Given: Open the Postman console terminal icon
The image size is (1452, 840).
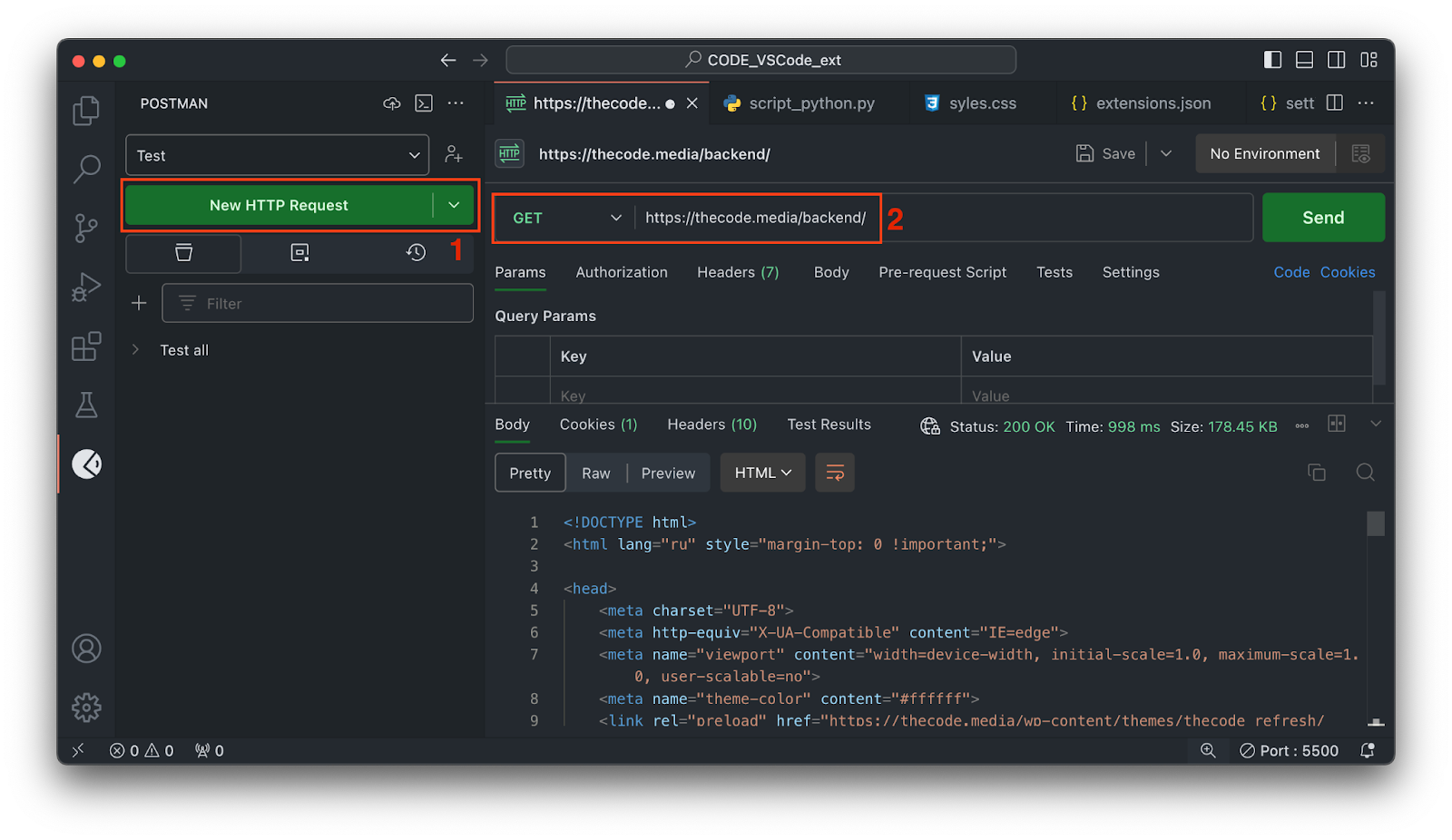Looking at the screenshot, I should [423, 103].
